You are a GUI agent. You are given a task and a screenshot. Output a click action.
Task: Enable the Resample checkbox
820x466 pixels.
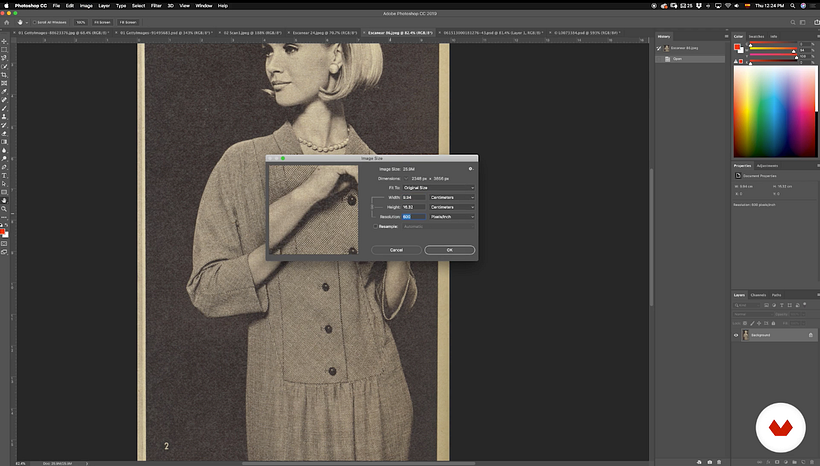coord(375,226)
